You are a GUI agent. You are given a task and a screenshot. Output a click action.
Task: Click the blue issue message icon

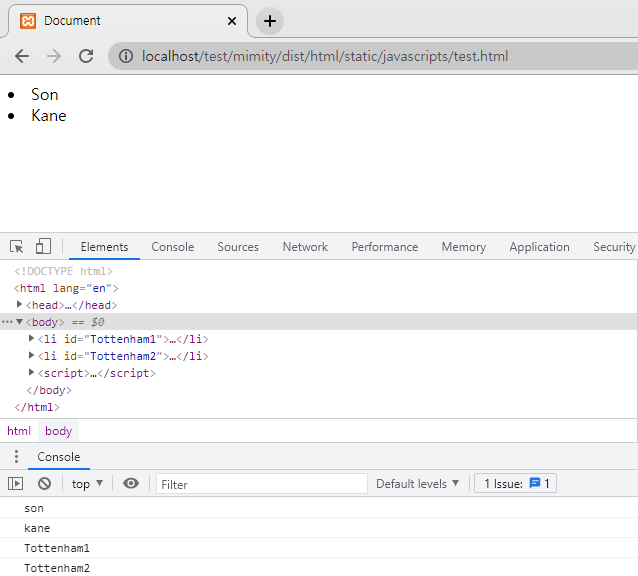pos(535,483)
